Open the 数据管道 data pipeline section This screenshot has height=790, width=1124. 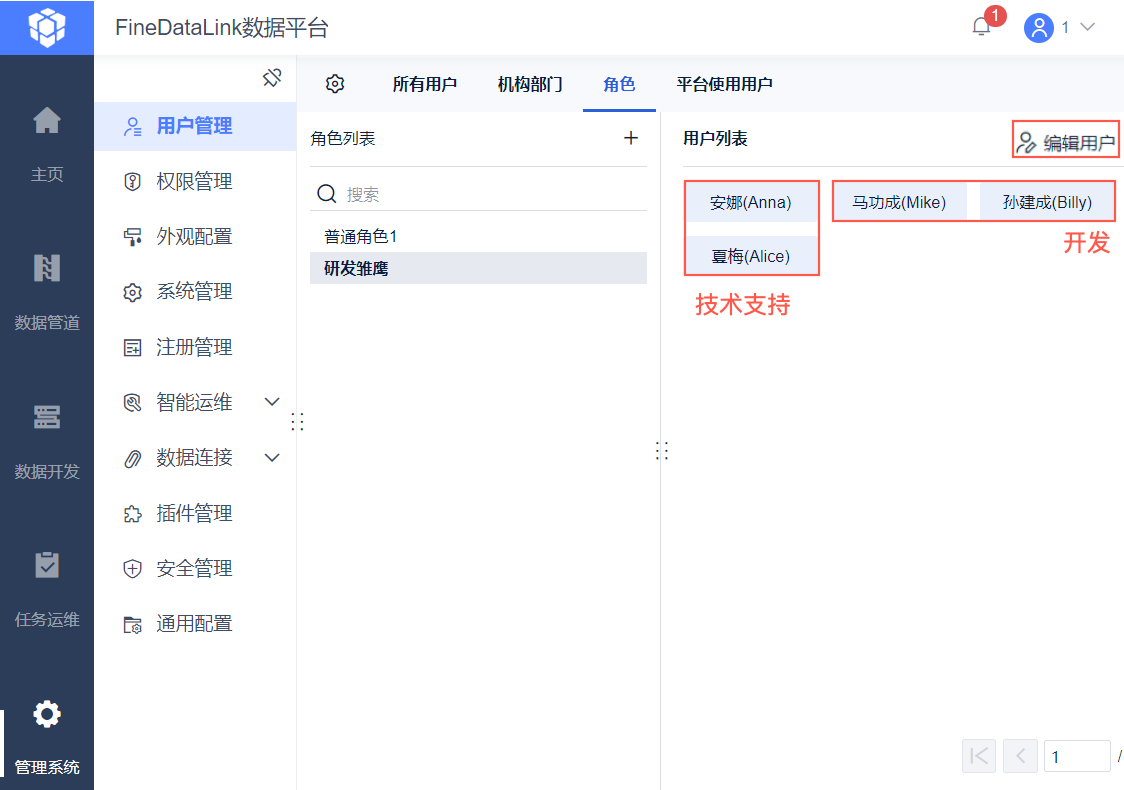click(x=47, y=292)
